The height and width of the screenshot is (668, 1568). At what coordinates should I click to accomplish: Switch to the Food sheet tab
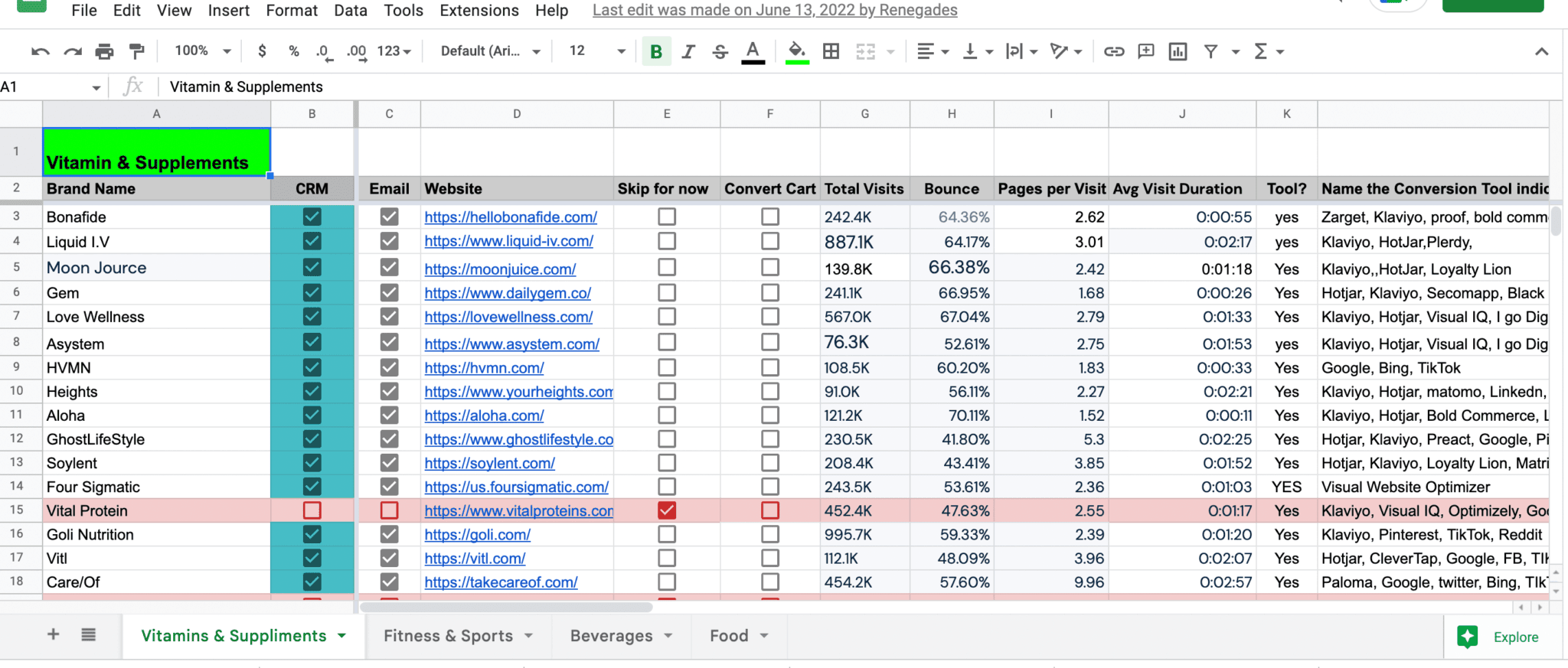tap(729, 636)
